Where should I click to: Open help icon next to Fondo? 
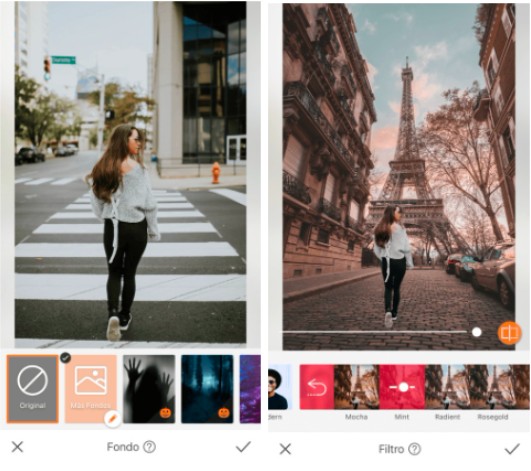149,447
